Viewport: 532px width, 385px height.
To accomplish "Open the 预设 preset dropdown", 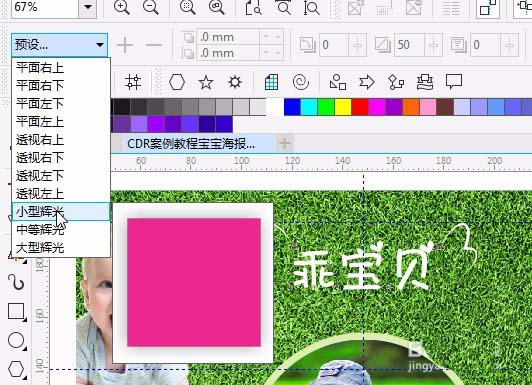I will tap(60, 45).
